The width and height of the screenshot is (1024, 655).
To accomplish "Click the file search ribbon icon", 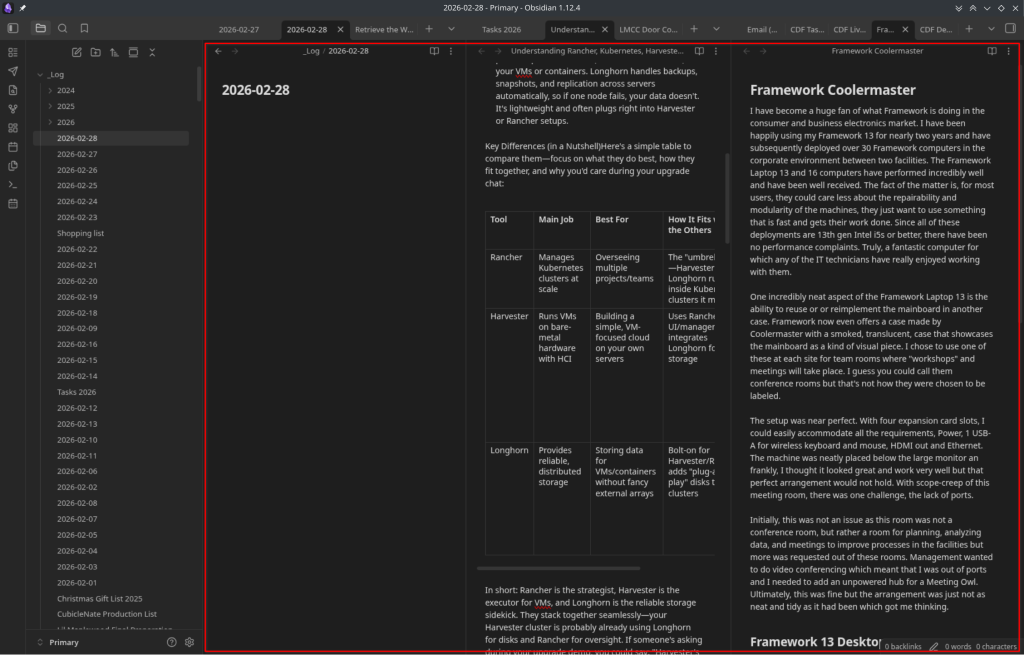I will pyautogui.click(x=13, y=90).
